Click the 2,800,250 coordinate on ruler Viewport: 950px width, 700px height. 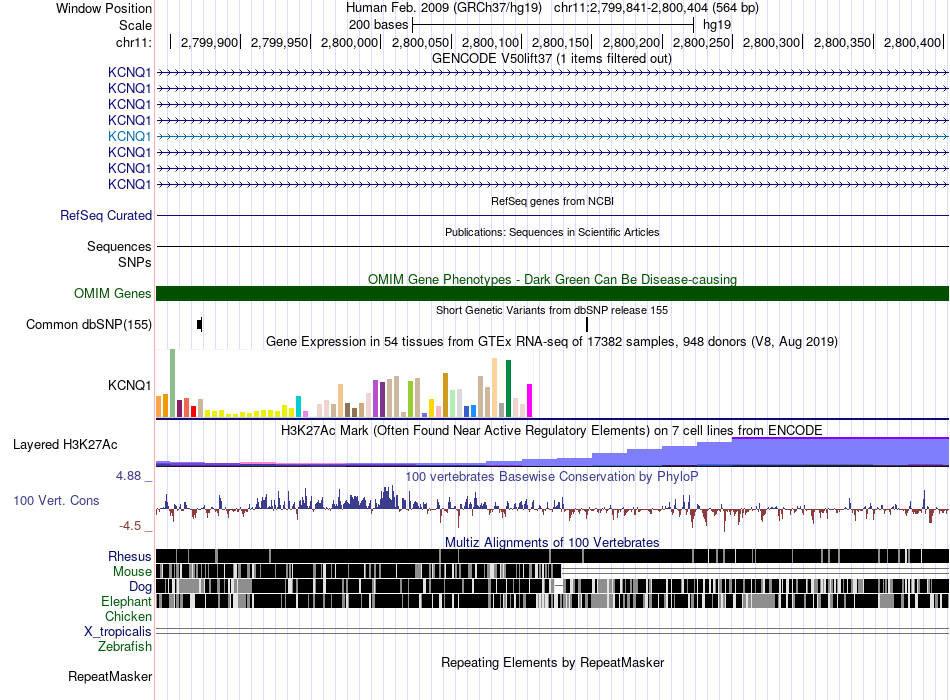click(702, 42)
